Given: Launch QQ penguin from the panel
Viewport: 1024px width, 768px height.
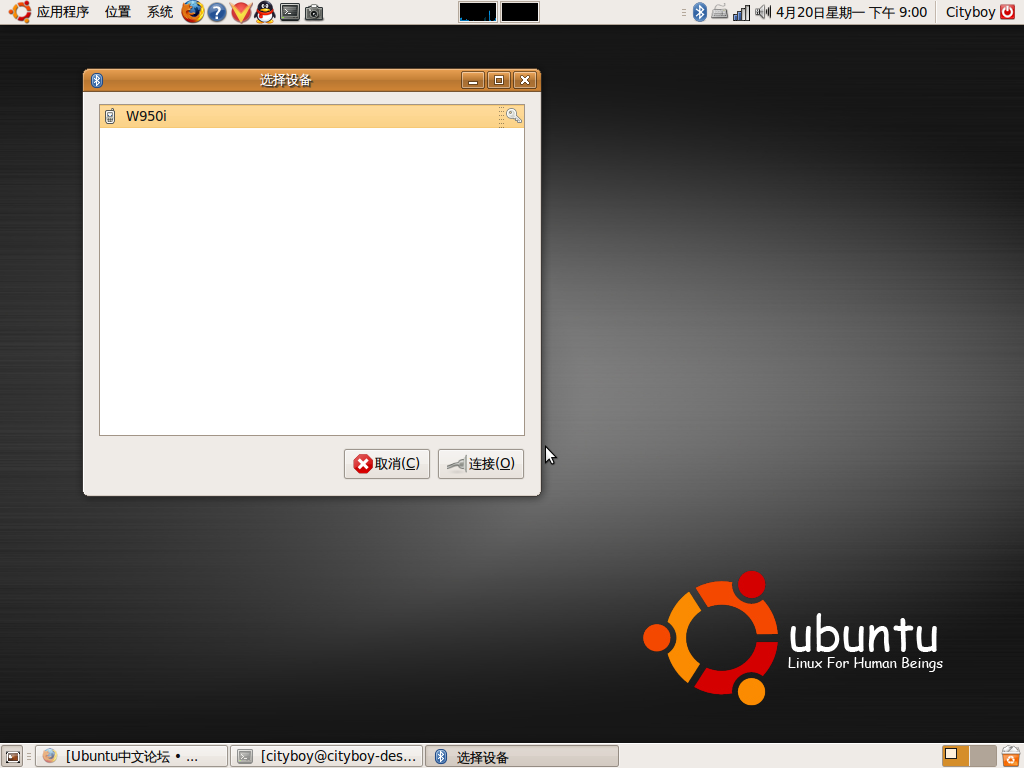Looking at the screenshot, I should coord(265,12).
